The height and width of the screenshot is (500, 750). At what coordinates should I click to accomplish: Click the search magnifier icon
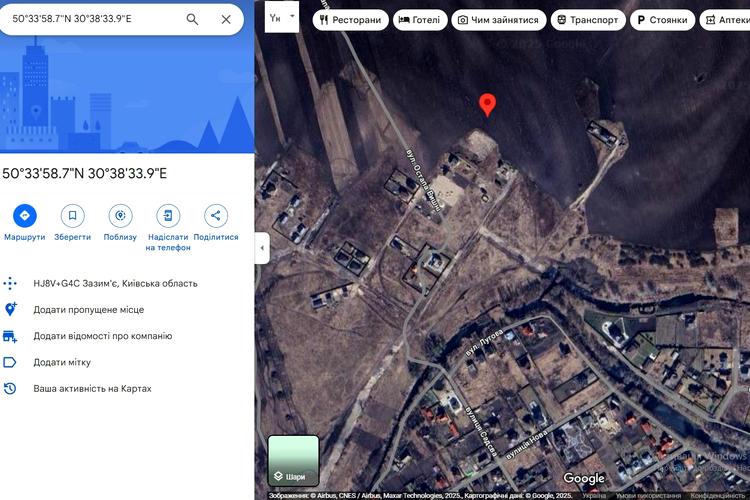coord(192,19)
